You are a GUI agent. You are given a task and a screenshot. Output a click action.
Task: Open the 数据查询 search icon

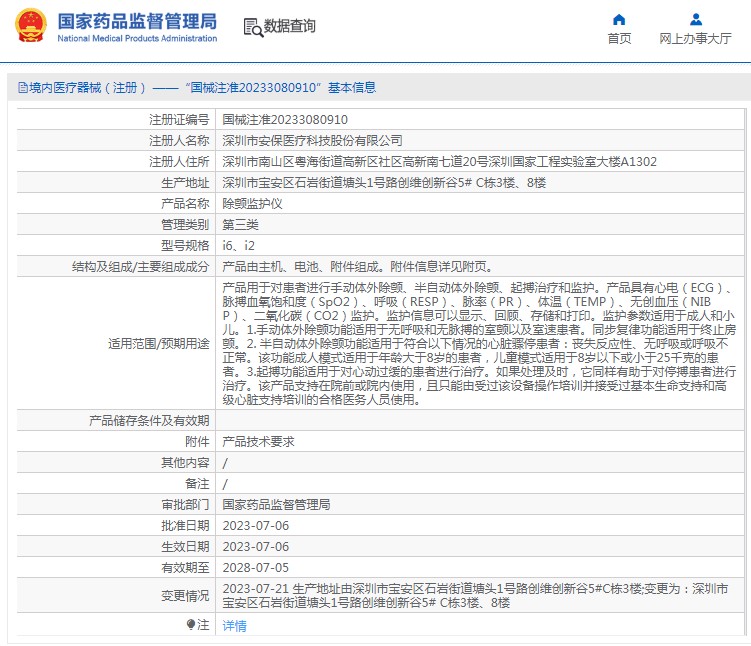point(253,27)
